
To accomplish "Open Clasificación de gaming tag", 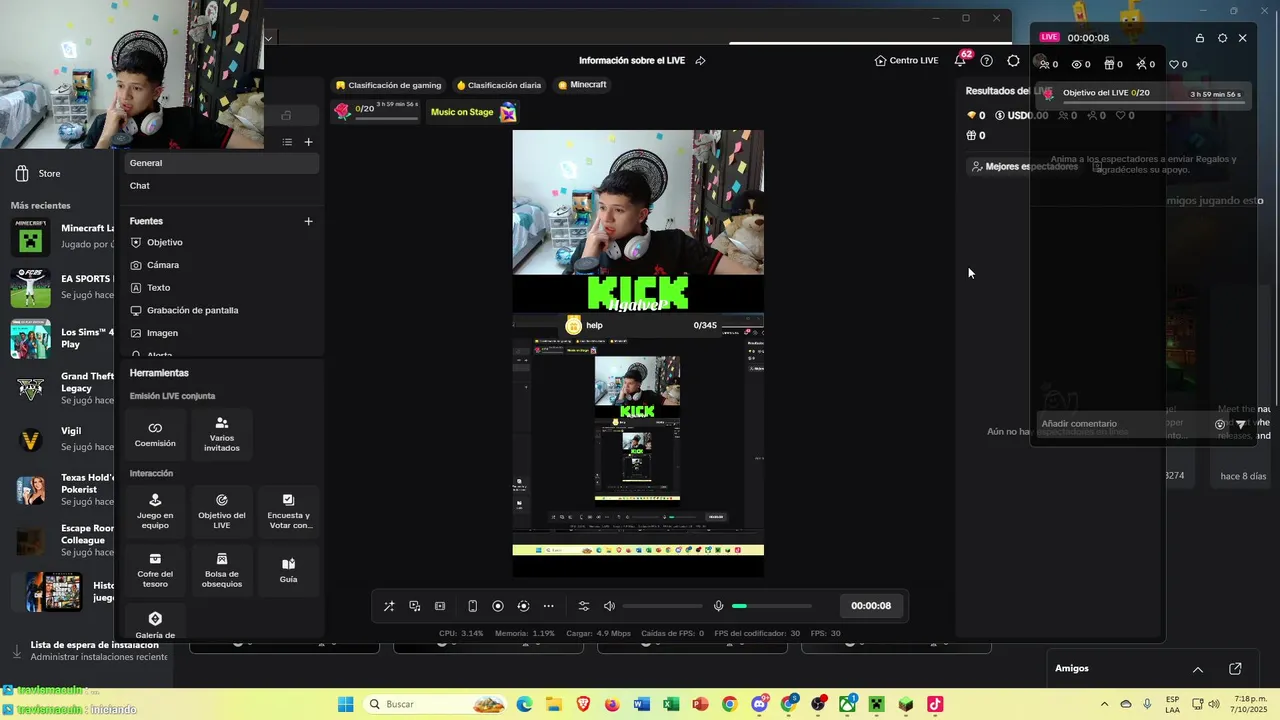I will (388, 85).
